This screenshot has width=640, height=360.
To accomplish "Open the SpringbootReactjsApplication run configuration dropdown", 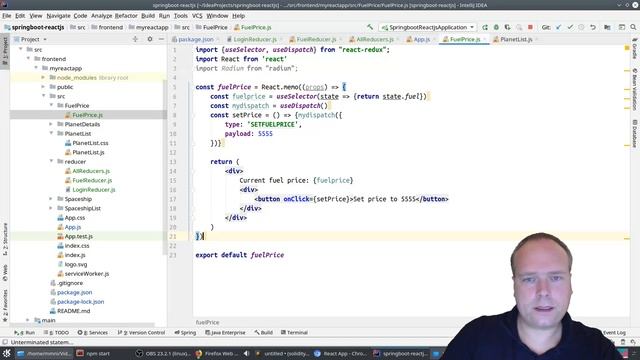I will pyautogui.click(x=427, y=27).
